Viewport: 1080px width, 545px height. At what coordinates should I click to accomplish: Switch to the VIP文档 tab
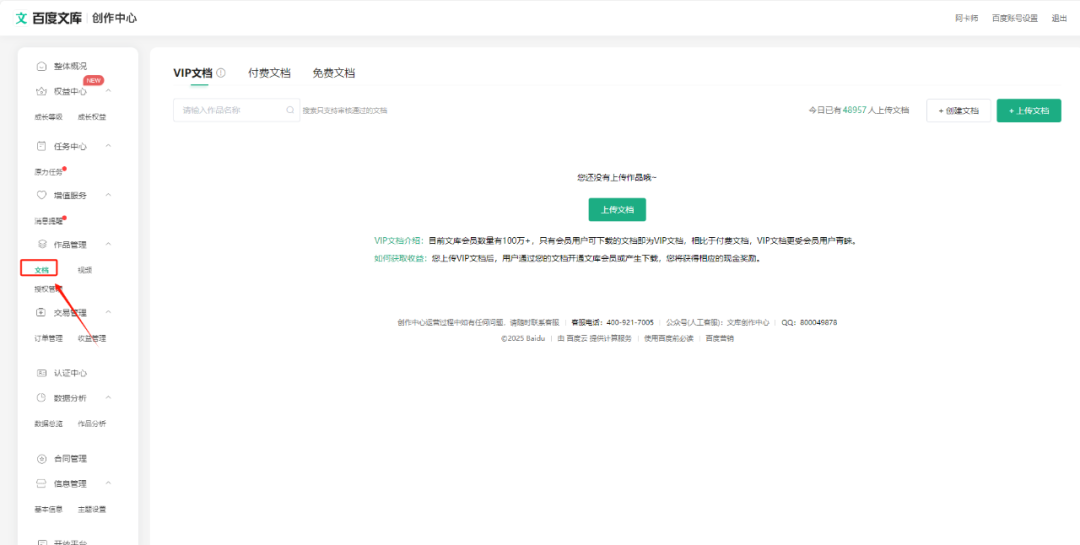pos(193,72)
